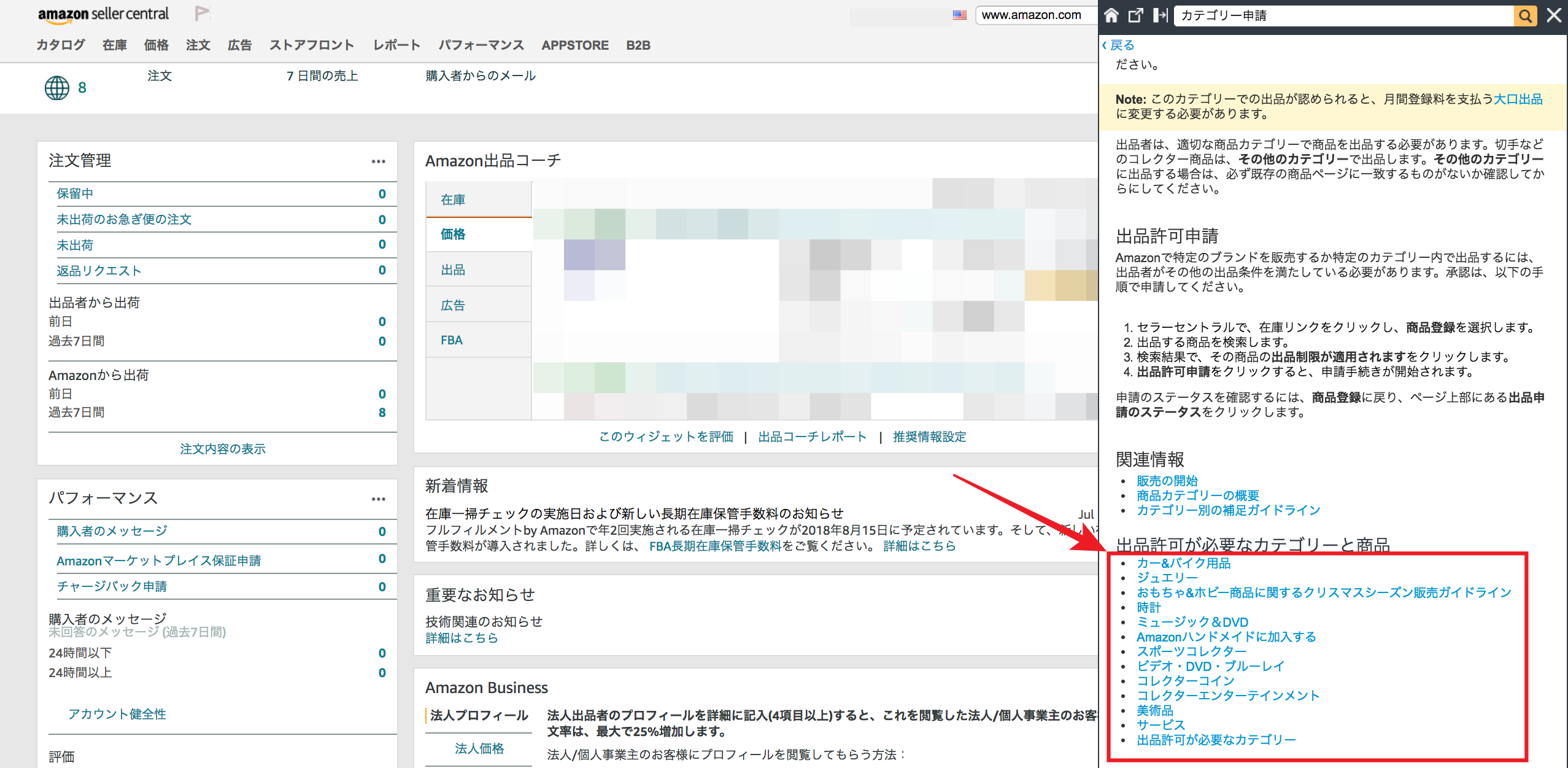
Task: Click the globe icon next to 8
Action: pyautogui.click(x=57, y=88)
